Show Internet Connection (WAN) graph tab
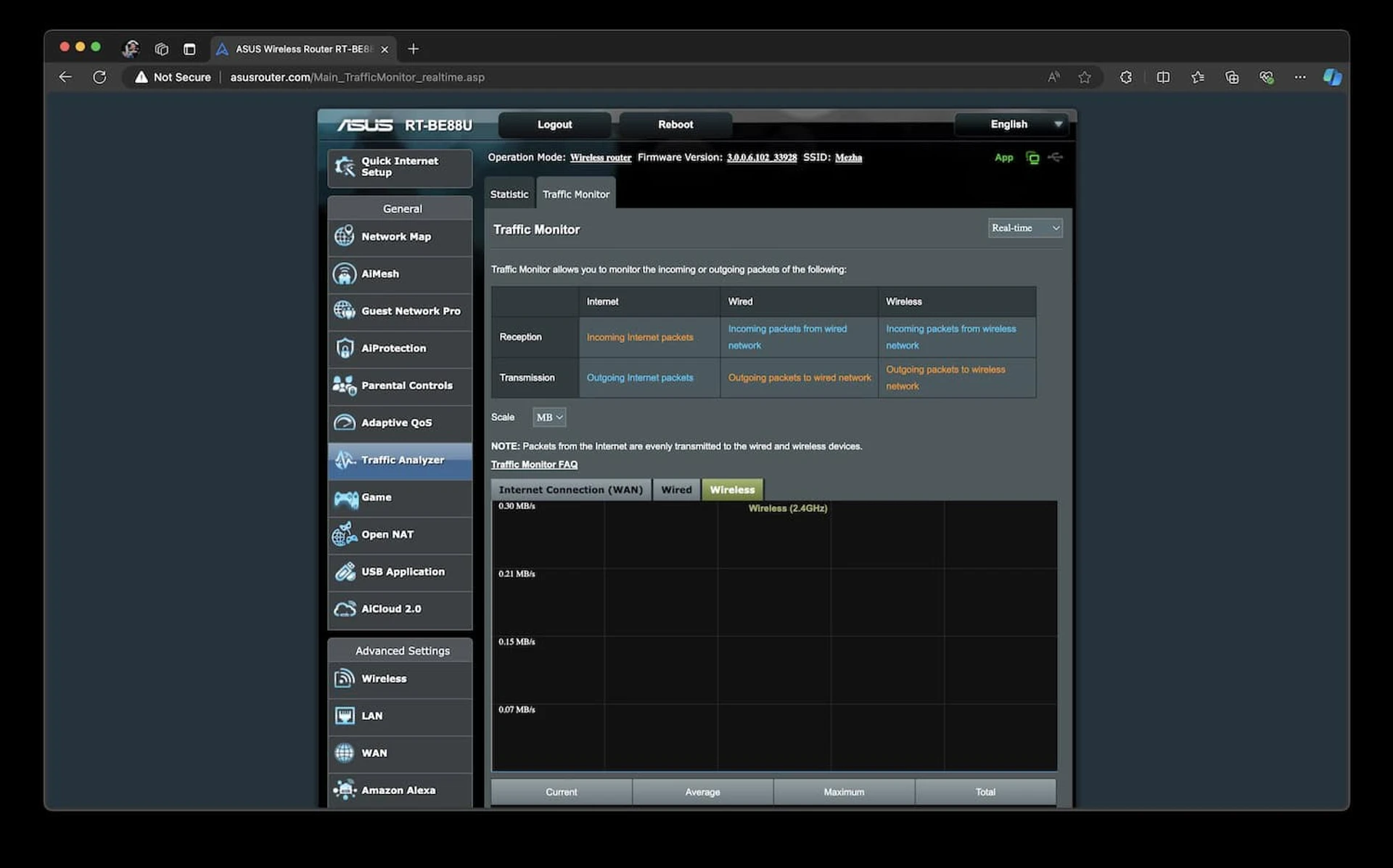Image resolution: width=1393 pixels, height=868 pixels. pos(571,489)
